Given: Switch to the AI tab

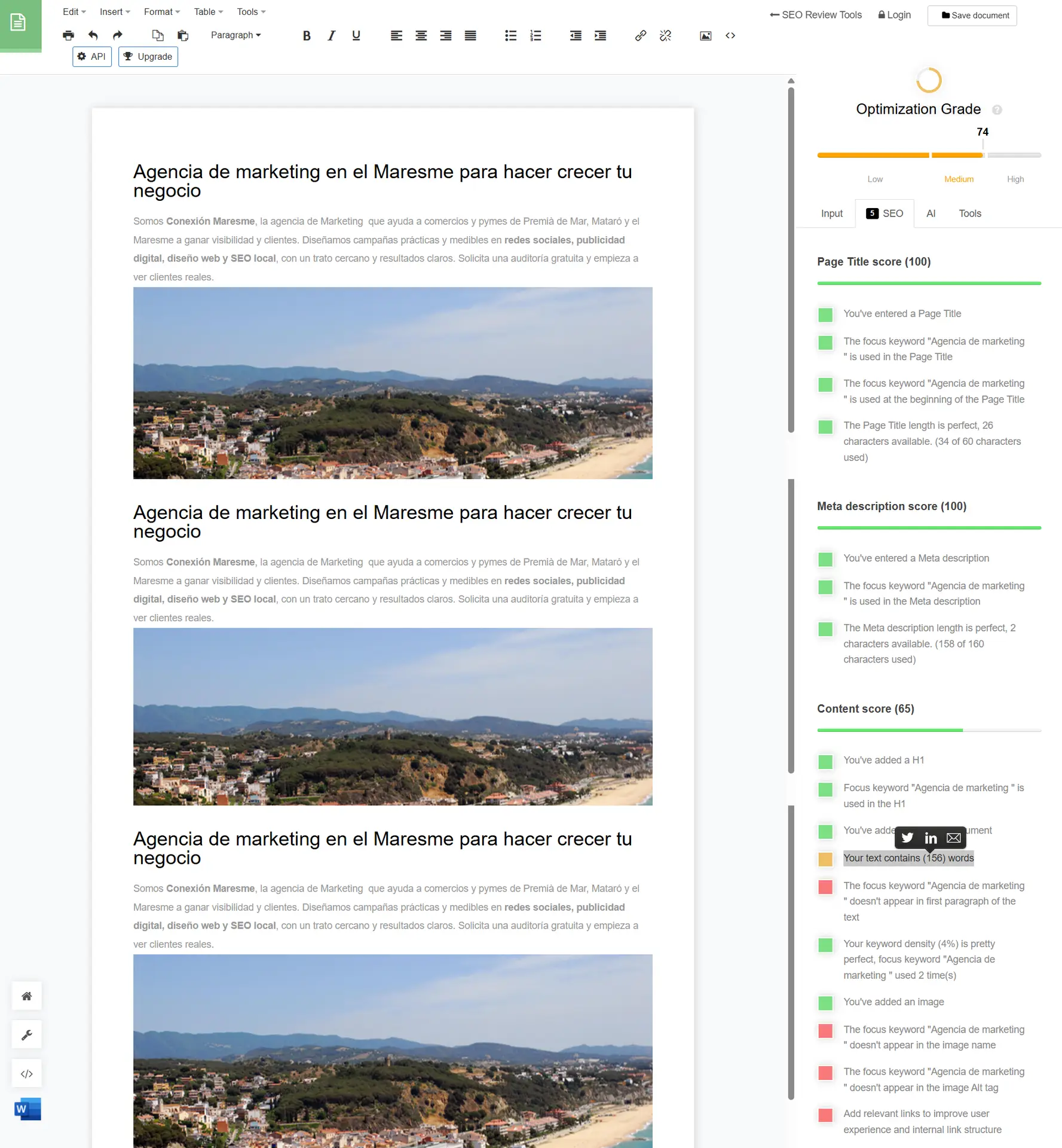Looking at the screenshot, I should pos(931,213).
